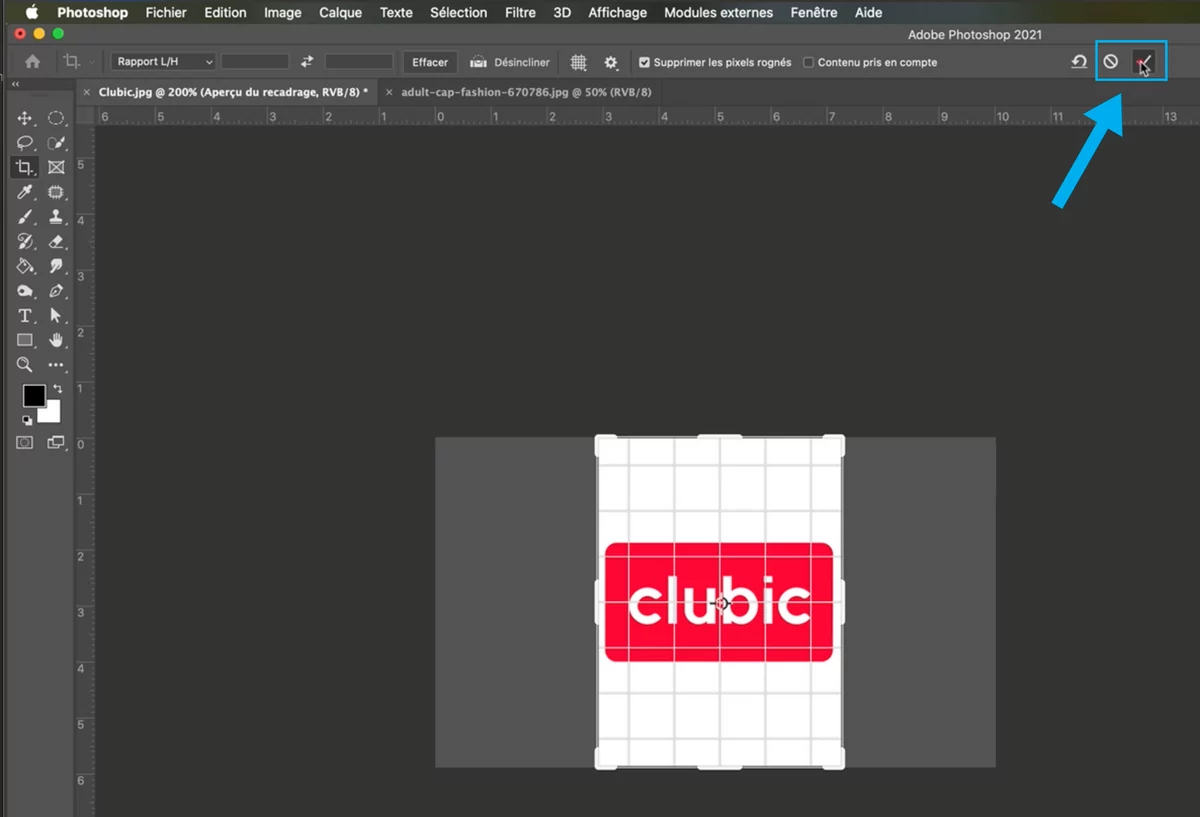Open the Texte menu

[x=396, y=13]
